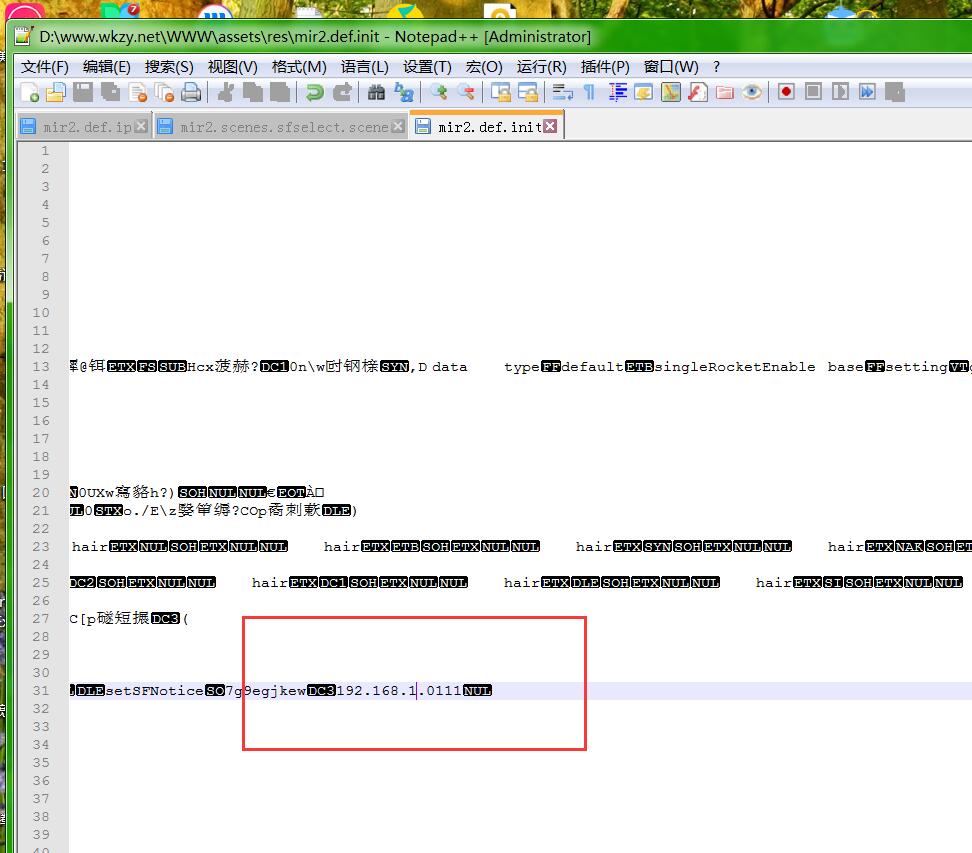The height and width of the screenshot is (853, 972).
Task: Toggle show all characters pilcrow icon
Action: 589,93
